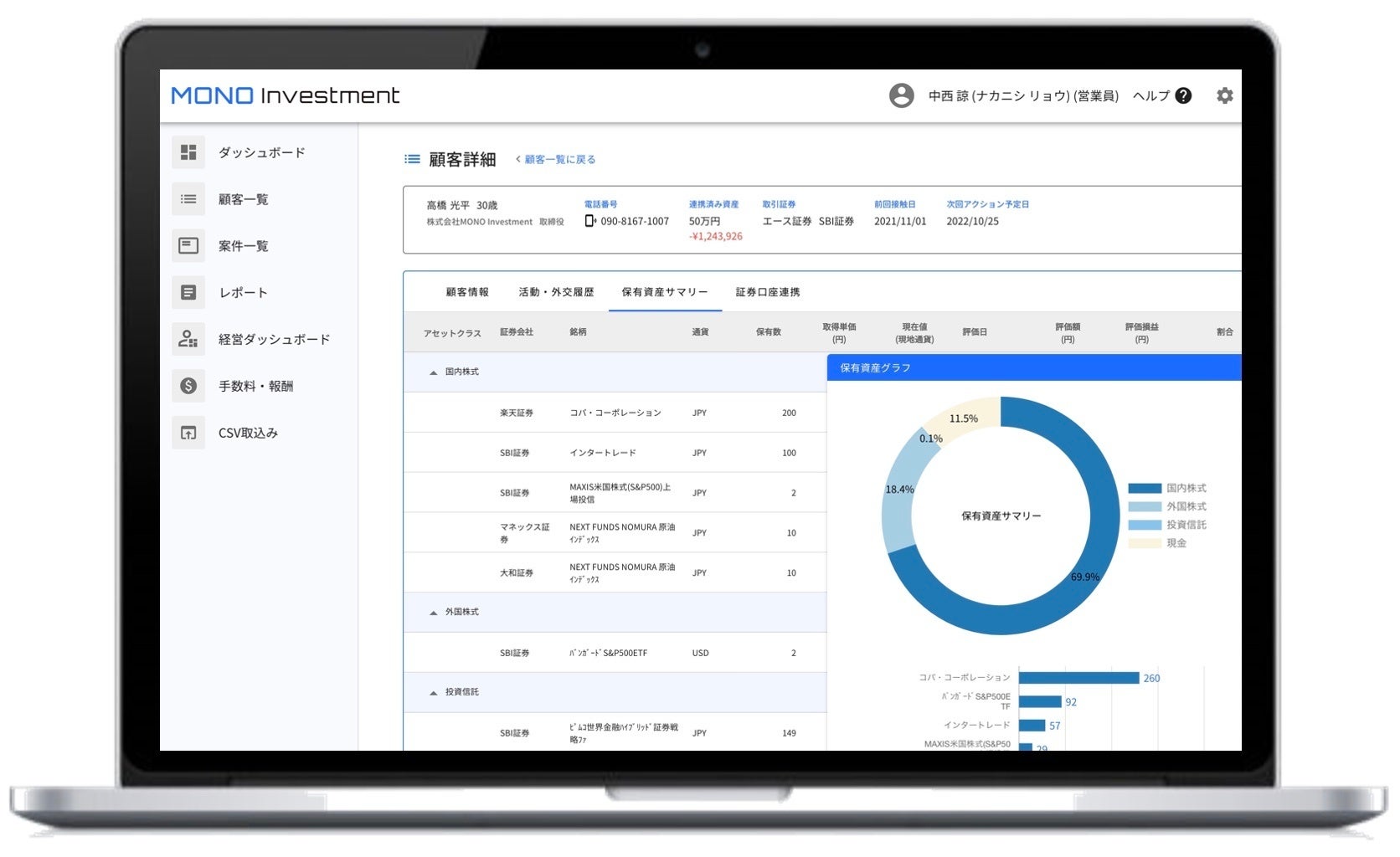Viewport: 1400px width, 857px height.
Task: Click the MONO Investment logo
Action: [x=286, y=95]
